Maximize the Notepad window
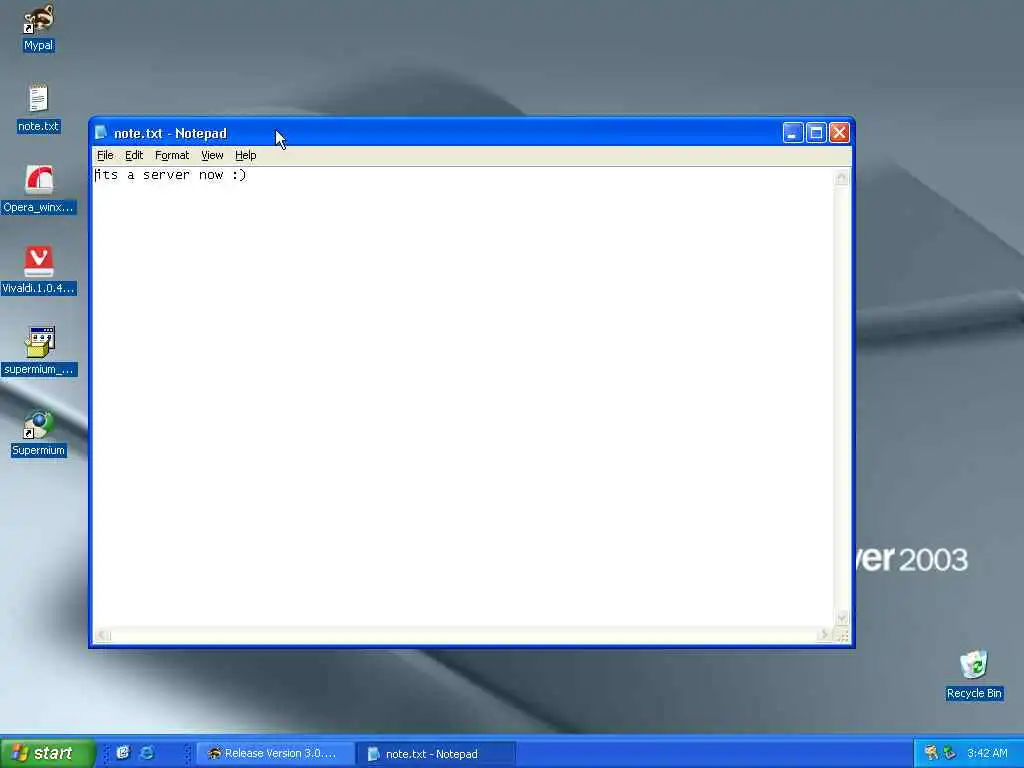The image size is (1024, 768). 816,133
